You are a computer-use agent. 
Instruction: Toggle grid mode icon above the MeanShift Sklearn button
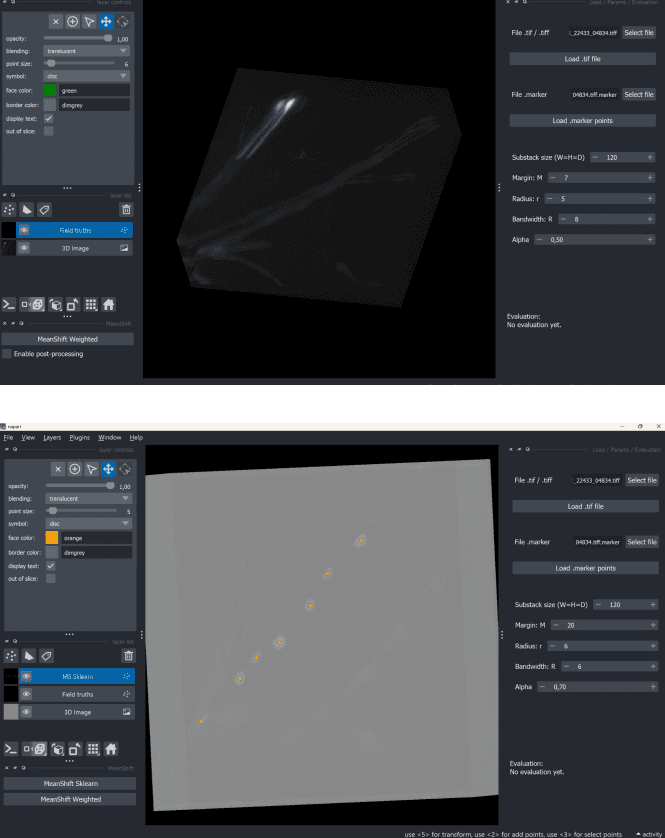(x=93, y=749)
